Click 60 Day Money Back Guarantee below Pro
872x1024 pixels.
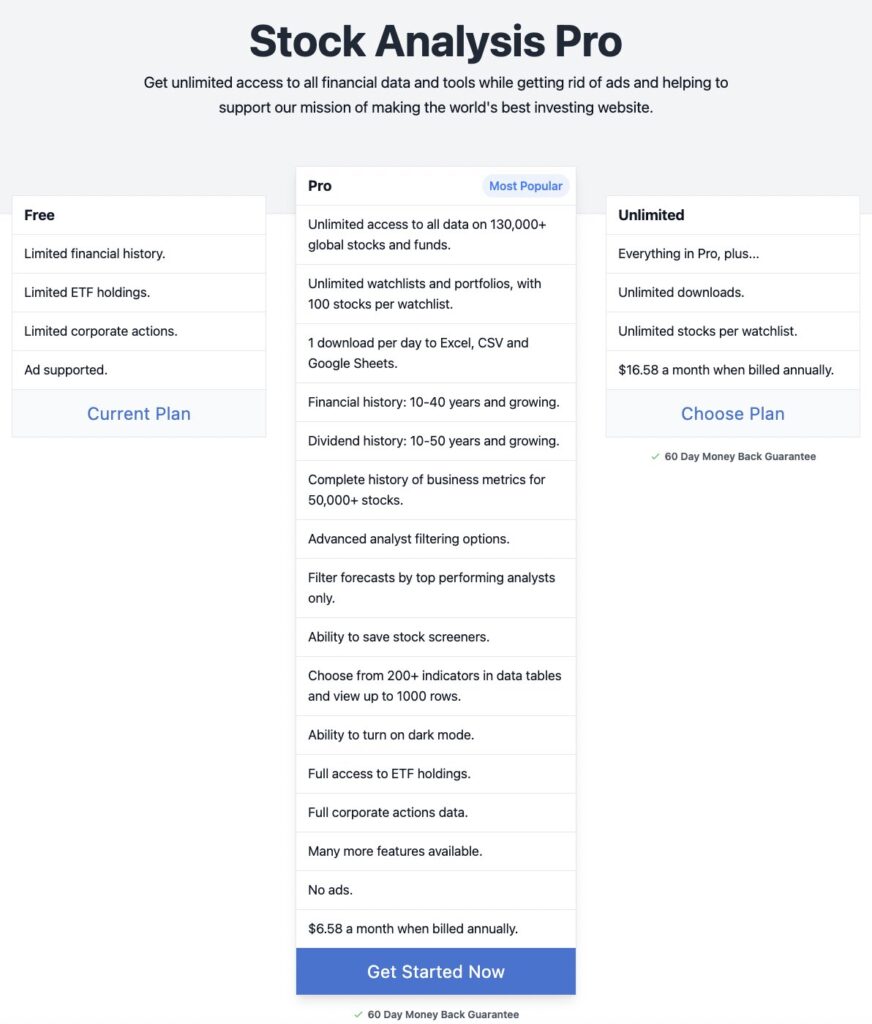coord(443,1014)
